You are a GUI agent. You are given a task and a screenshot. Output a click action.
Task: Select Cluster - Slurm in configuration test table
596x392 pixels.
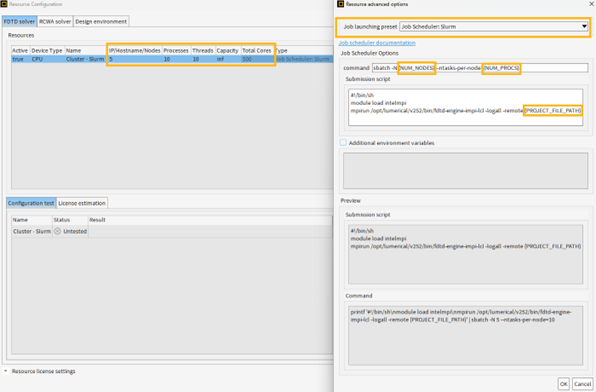(32, 231)
